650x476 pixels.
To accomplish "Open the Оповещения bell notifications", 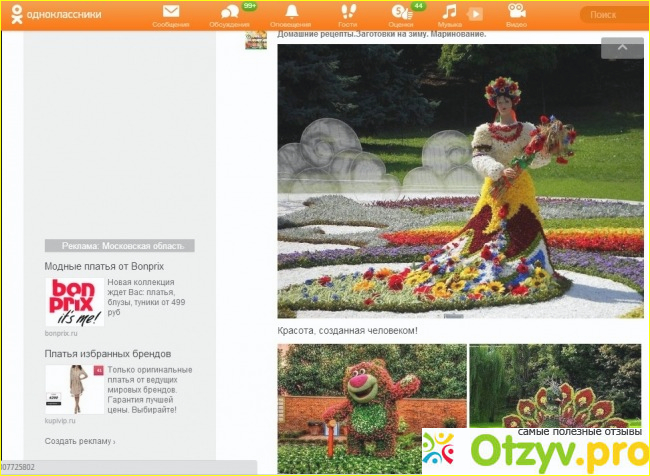I will point(291,14).
